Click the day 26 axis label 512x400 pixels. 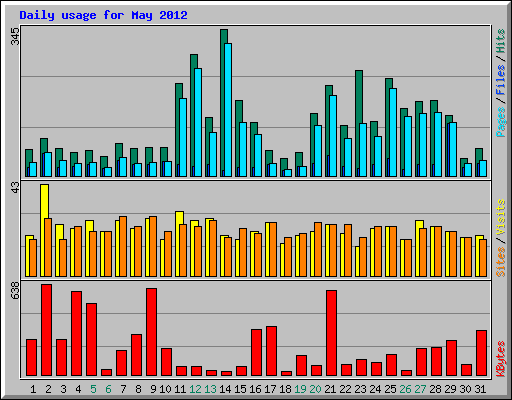(x=405, y=389)
